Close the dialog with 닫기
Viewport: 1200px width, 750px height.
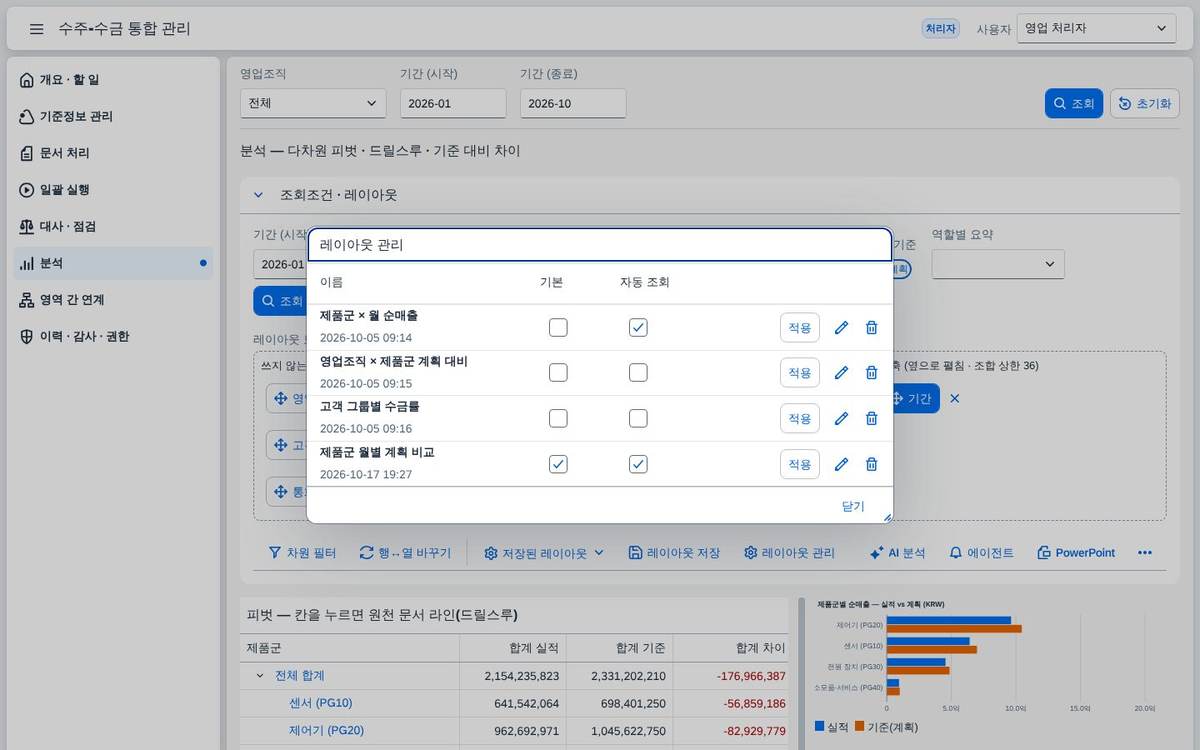(x=853, y=506)
